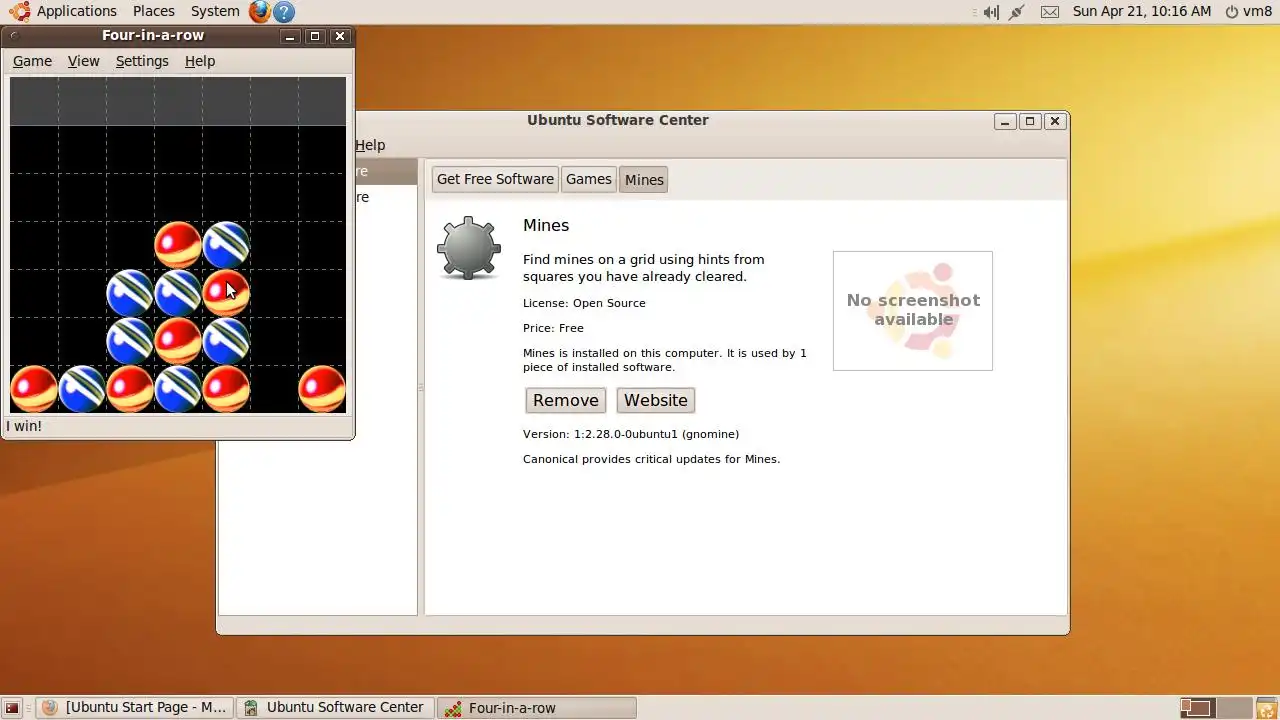Screen dimensions: 1280x720
Task: Switch to Ubuntu Start Page taskbar entry
Action: pos(135,708)
